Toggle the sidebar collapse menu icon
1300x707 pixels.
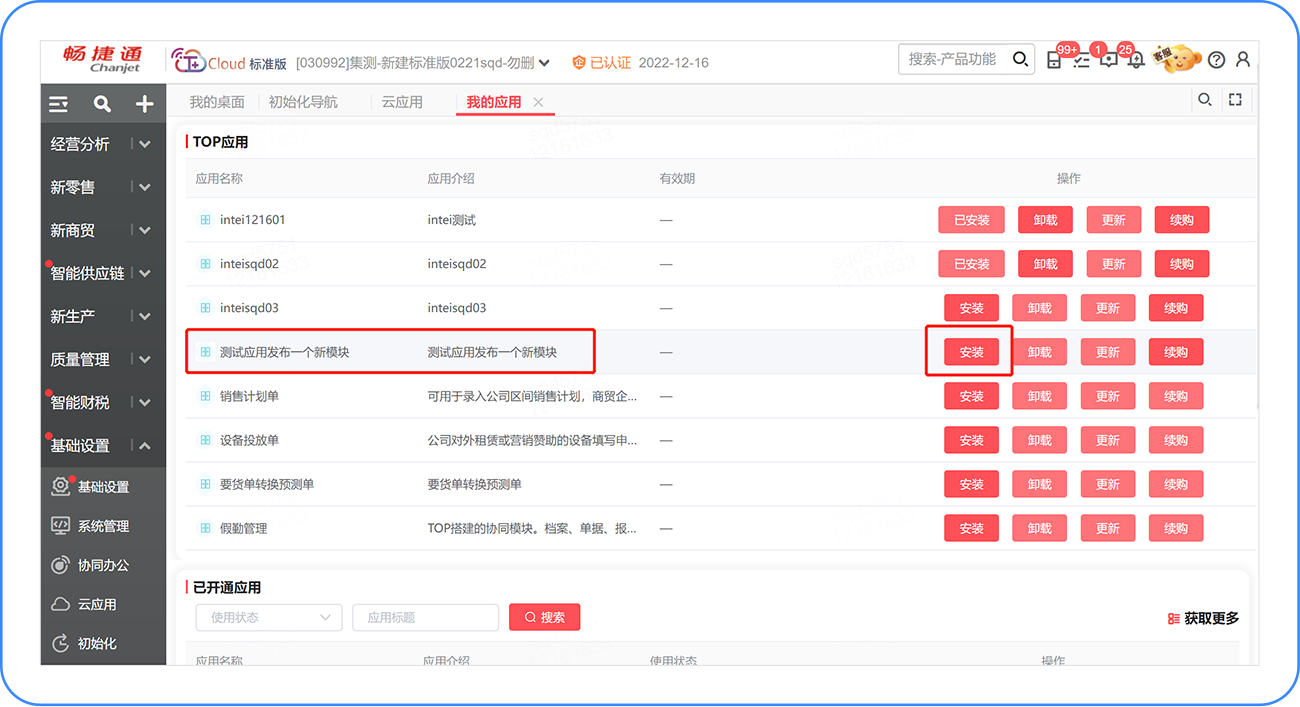pos(59,104)
